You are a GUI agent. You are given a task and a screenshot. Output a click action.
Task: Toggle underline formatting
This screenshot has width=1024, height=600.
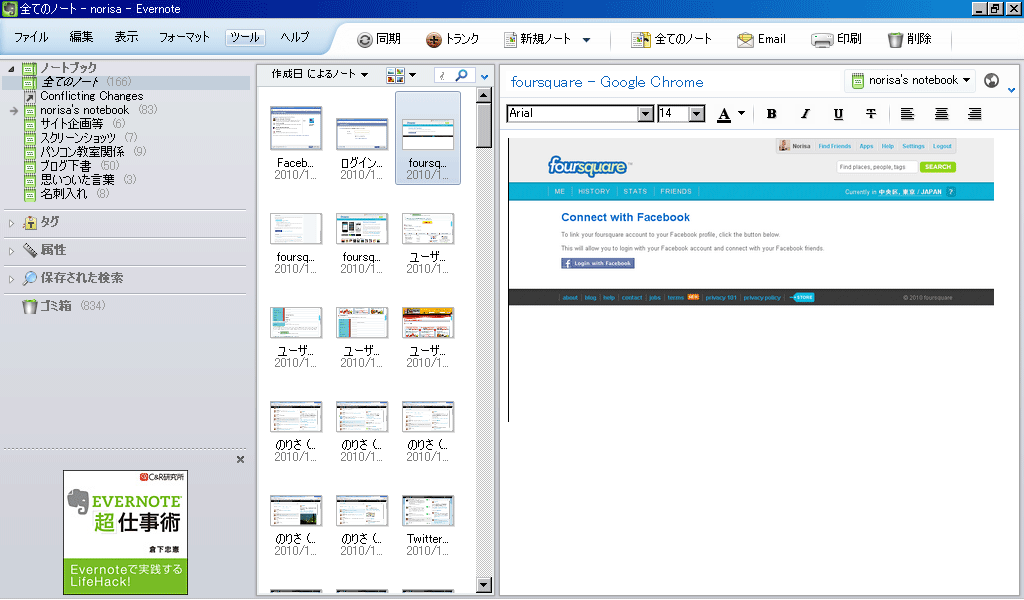pos(838,114)
